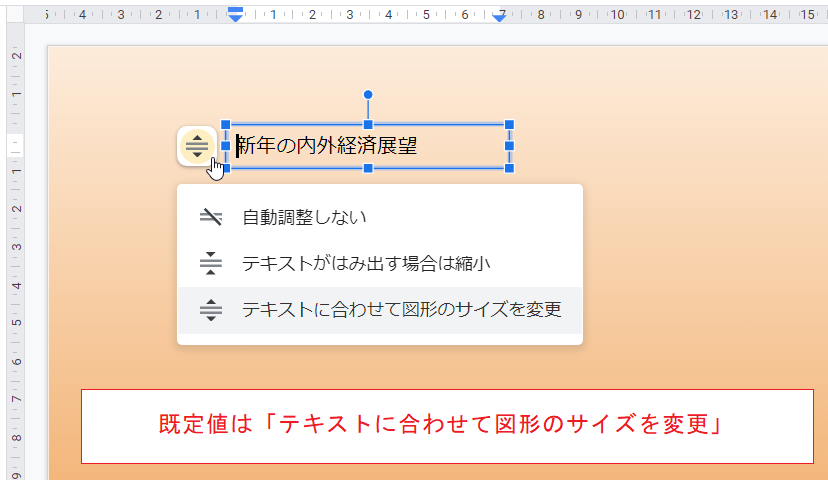Click the bottom-right resize handle of text box
Viewport: 828px width, 480px height.
coord(510,168)
